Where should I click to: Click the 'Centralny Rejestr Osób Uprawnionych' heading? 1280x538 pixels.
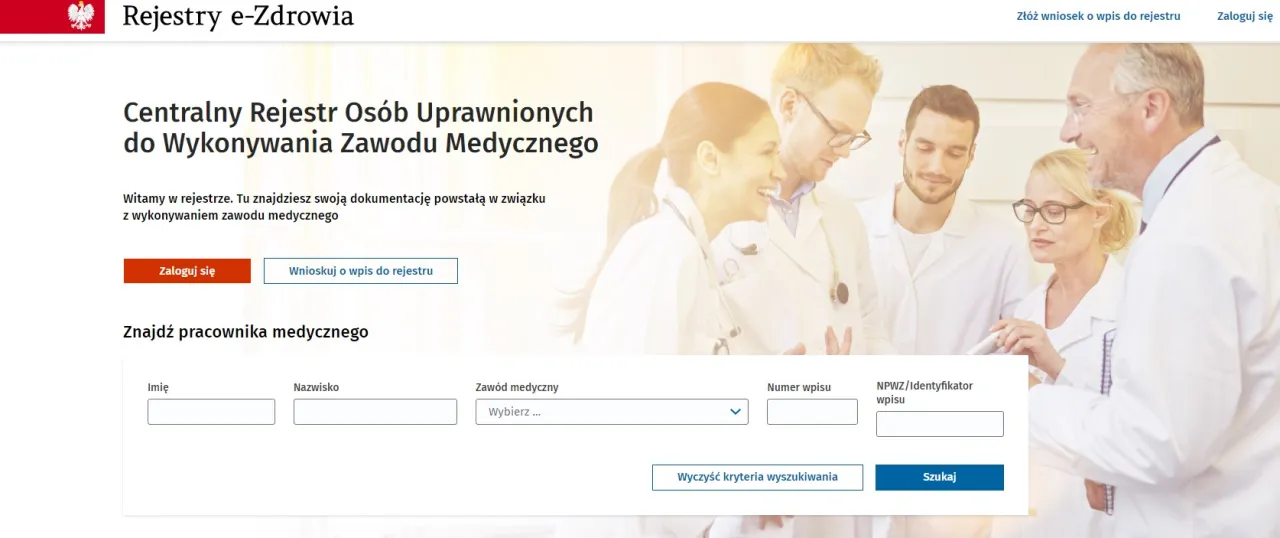[x=361, y=127]
